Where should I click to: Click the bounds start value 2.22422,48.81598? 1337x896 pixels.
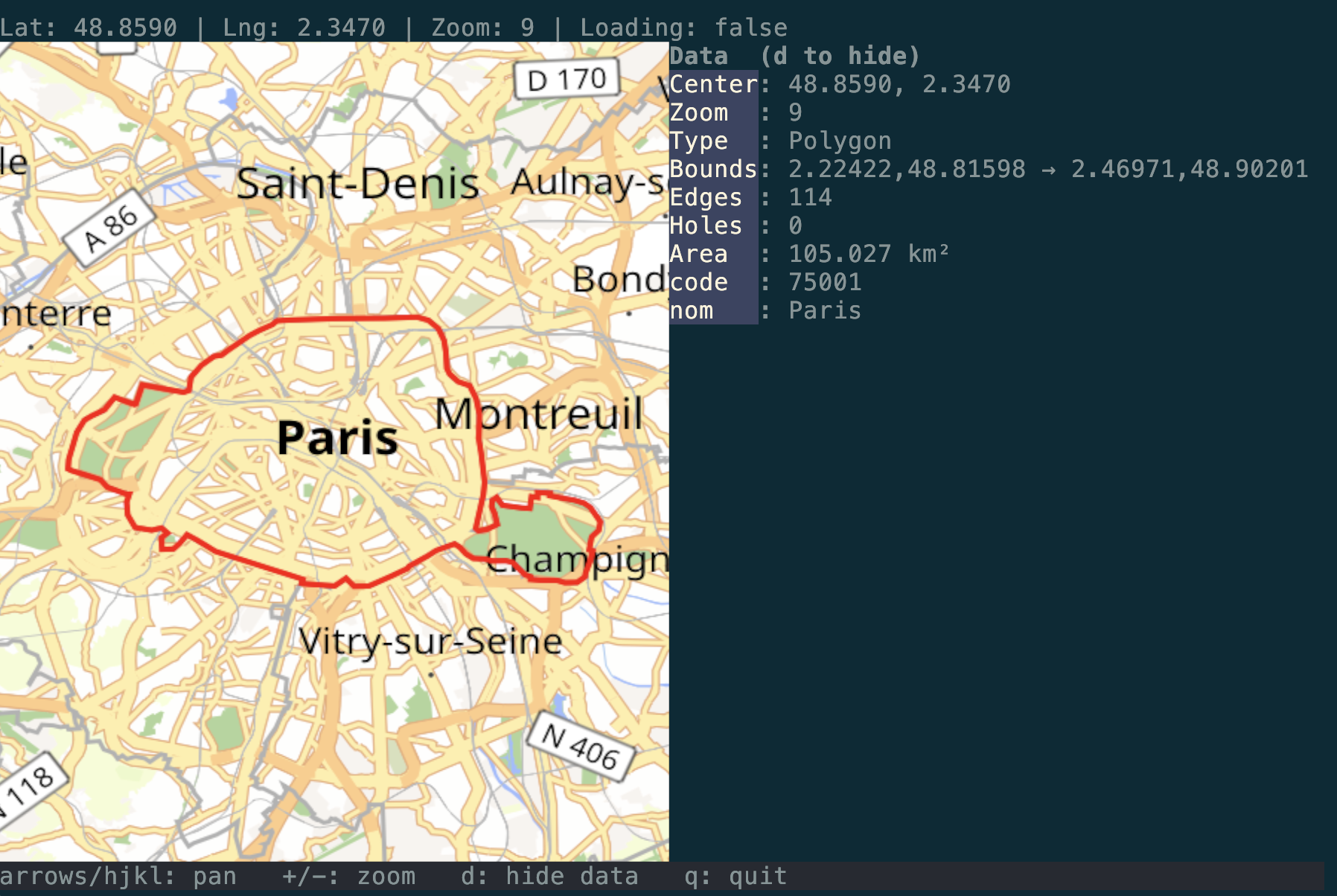pos(907,169)
